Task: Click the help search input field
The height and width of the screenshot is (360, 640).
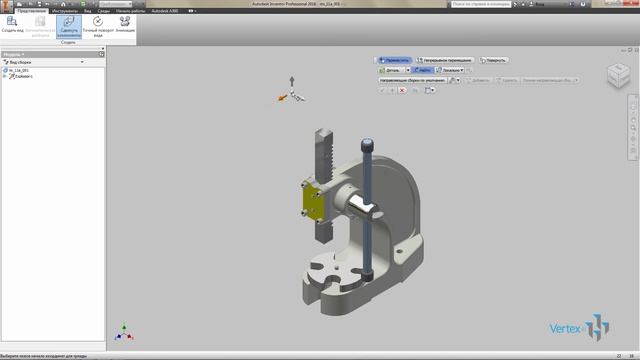Action: point(481,4)
